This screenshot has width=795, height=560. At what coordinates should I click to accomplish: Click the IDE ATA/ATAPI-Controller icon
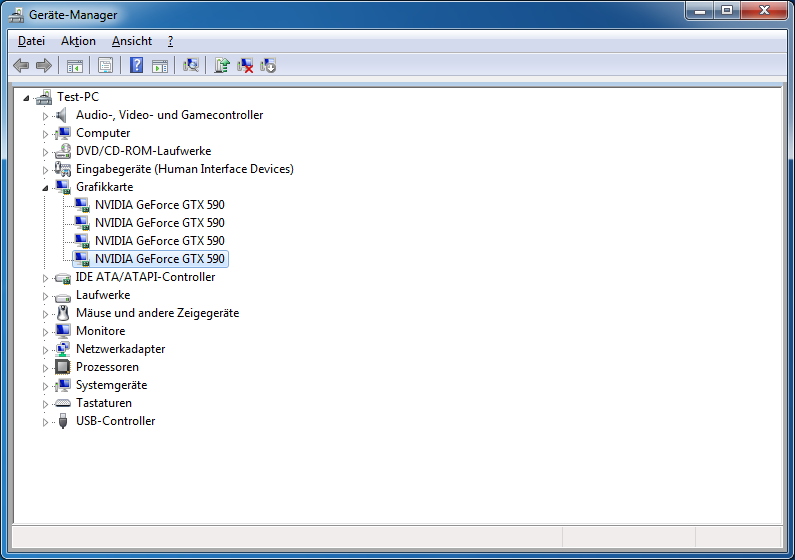(62, 278)
